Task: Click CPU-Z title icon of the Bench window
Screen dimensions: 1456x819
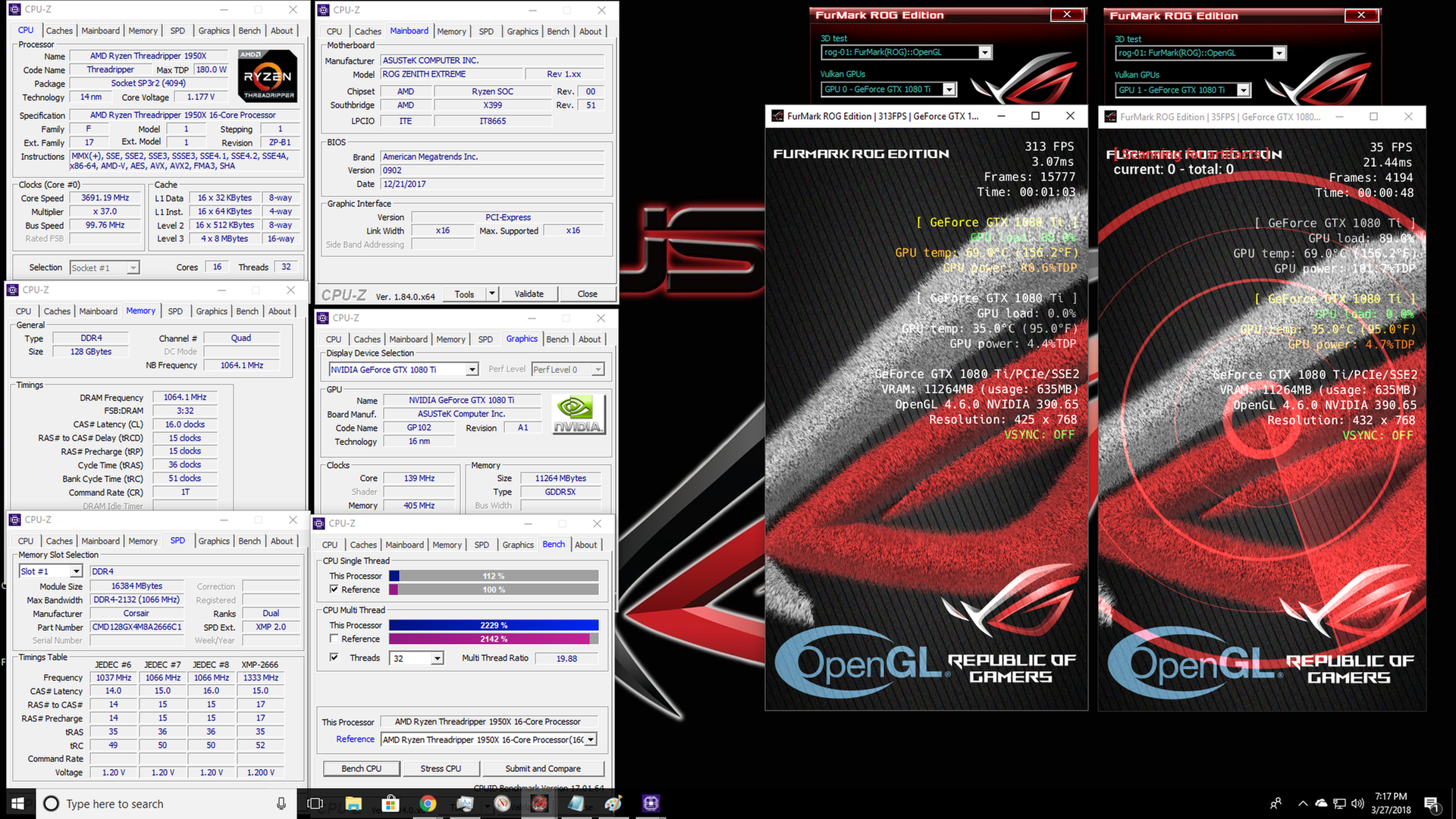Action: pyautogui.click(x=319, y=523)
